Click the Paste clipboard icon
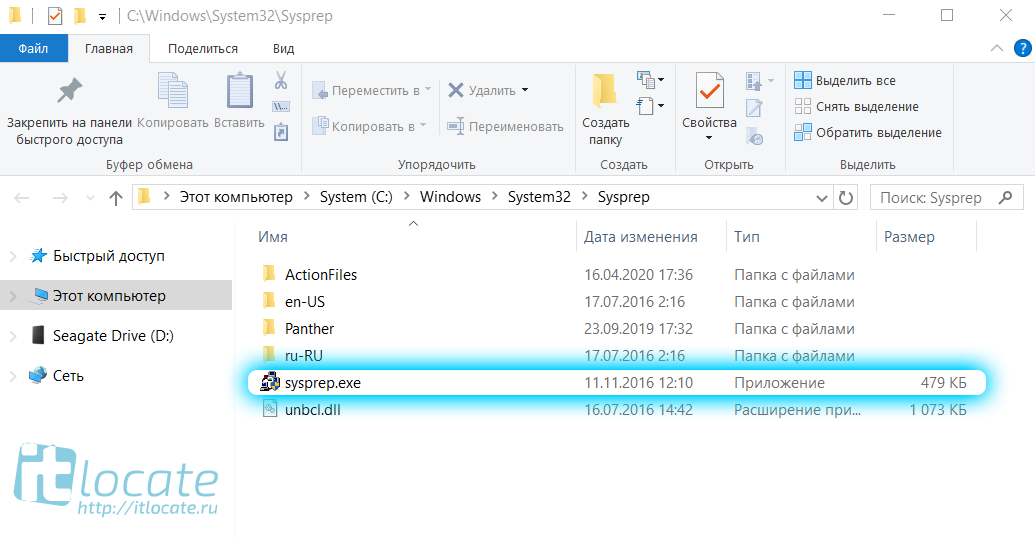The height and width of the screenshot is (538, 1035). [239, 92]
